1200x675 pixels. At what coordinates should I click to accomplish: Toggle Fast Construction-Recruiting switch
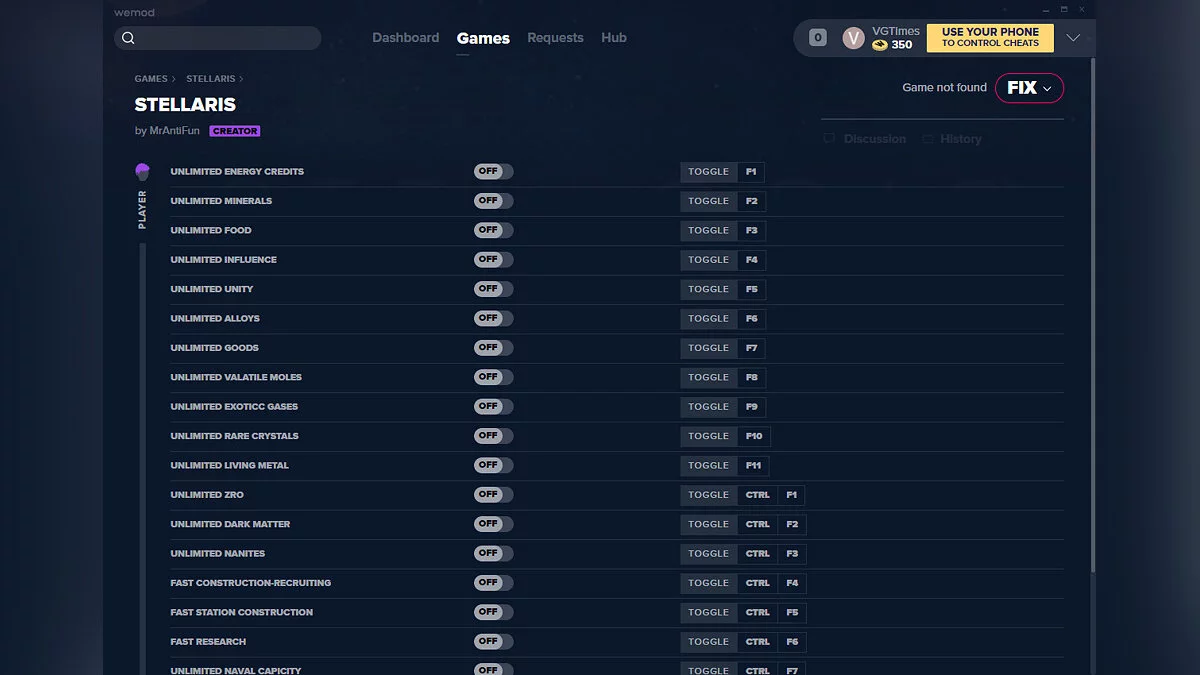(493, 583)
